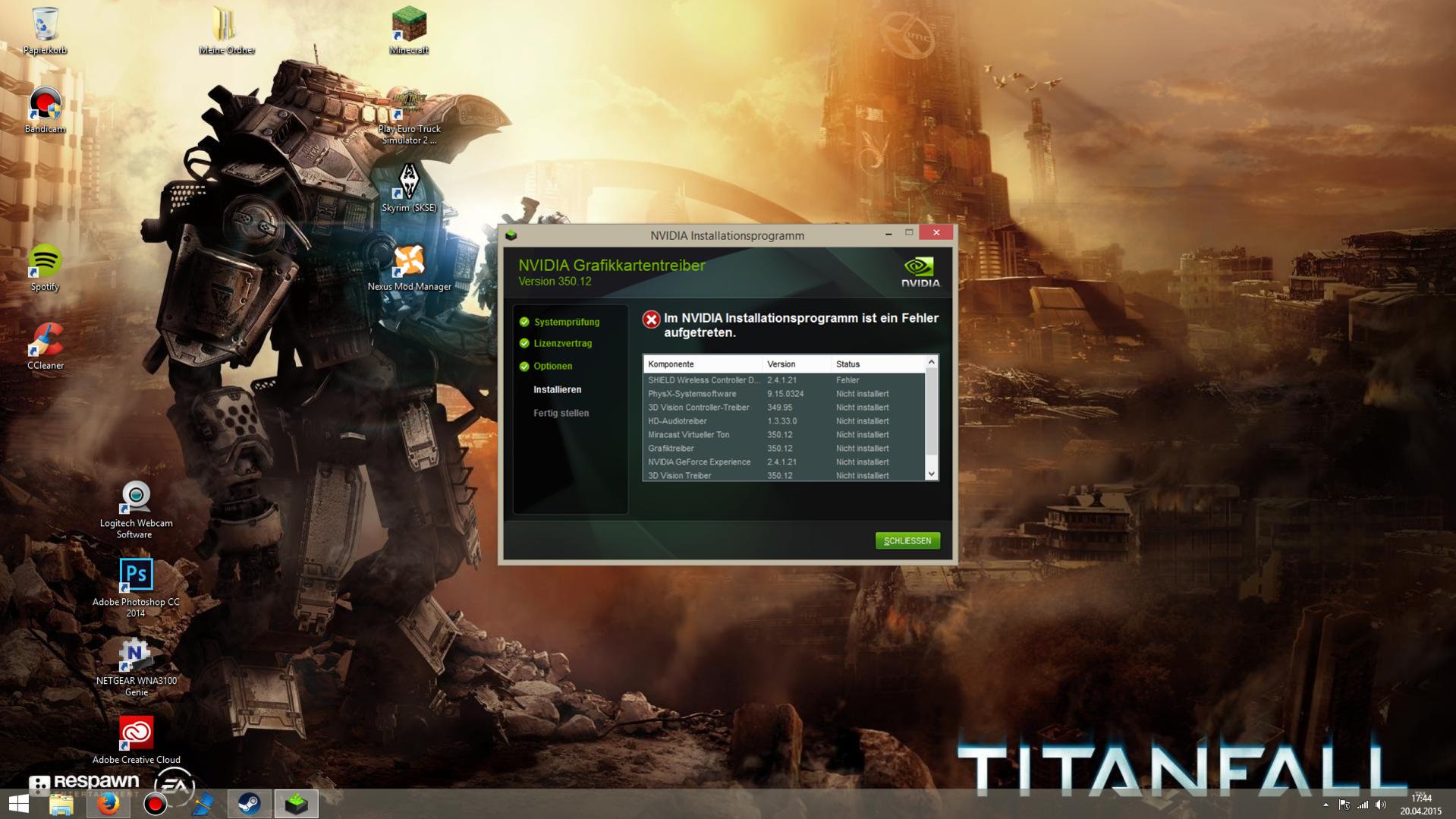Select the 3D Vision Treiber row
This screenshot has height=819, width=1456.
point(784,476)
